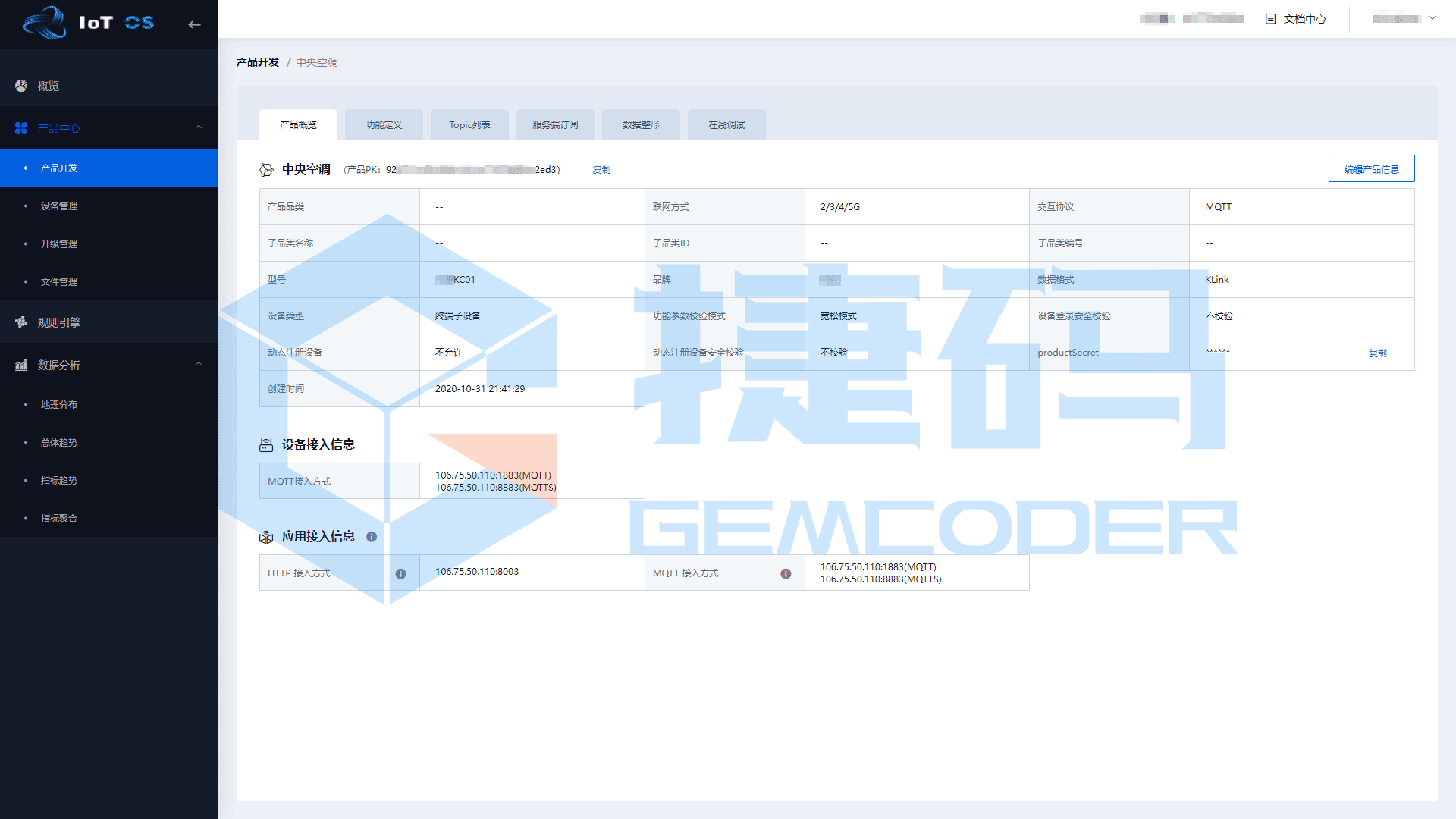Open the user account dropdown arrow
The image size is (1456, 819).
(x=1432, y=18)
